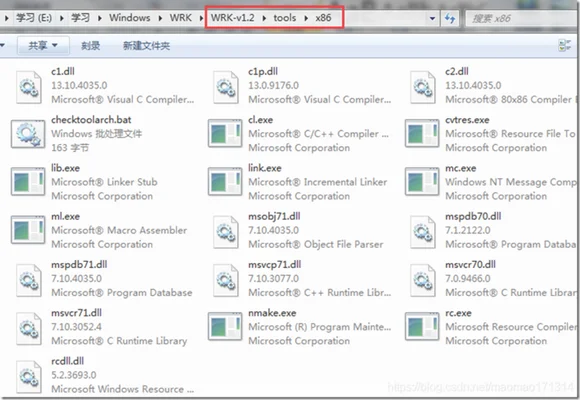Navigate to 学习 (E:) drive breadcrumb
The image size is (580, 400).
click(x=34, y=18)
